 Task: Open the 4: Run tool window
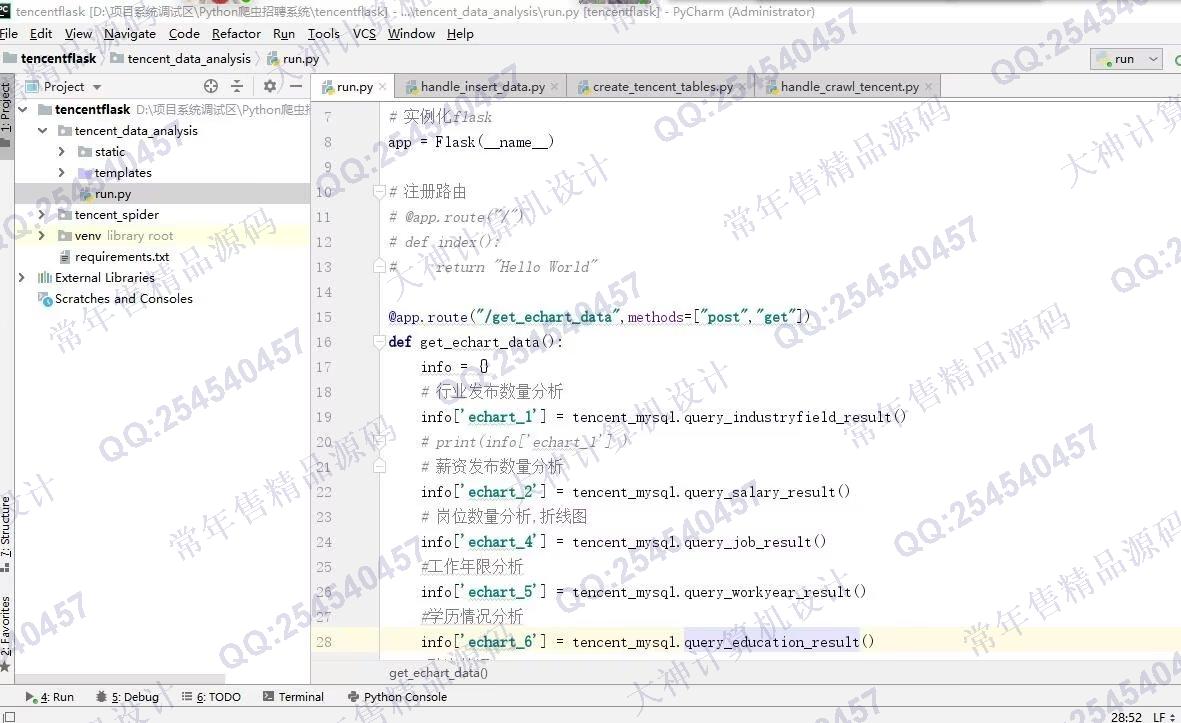[x=50, y=697]
